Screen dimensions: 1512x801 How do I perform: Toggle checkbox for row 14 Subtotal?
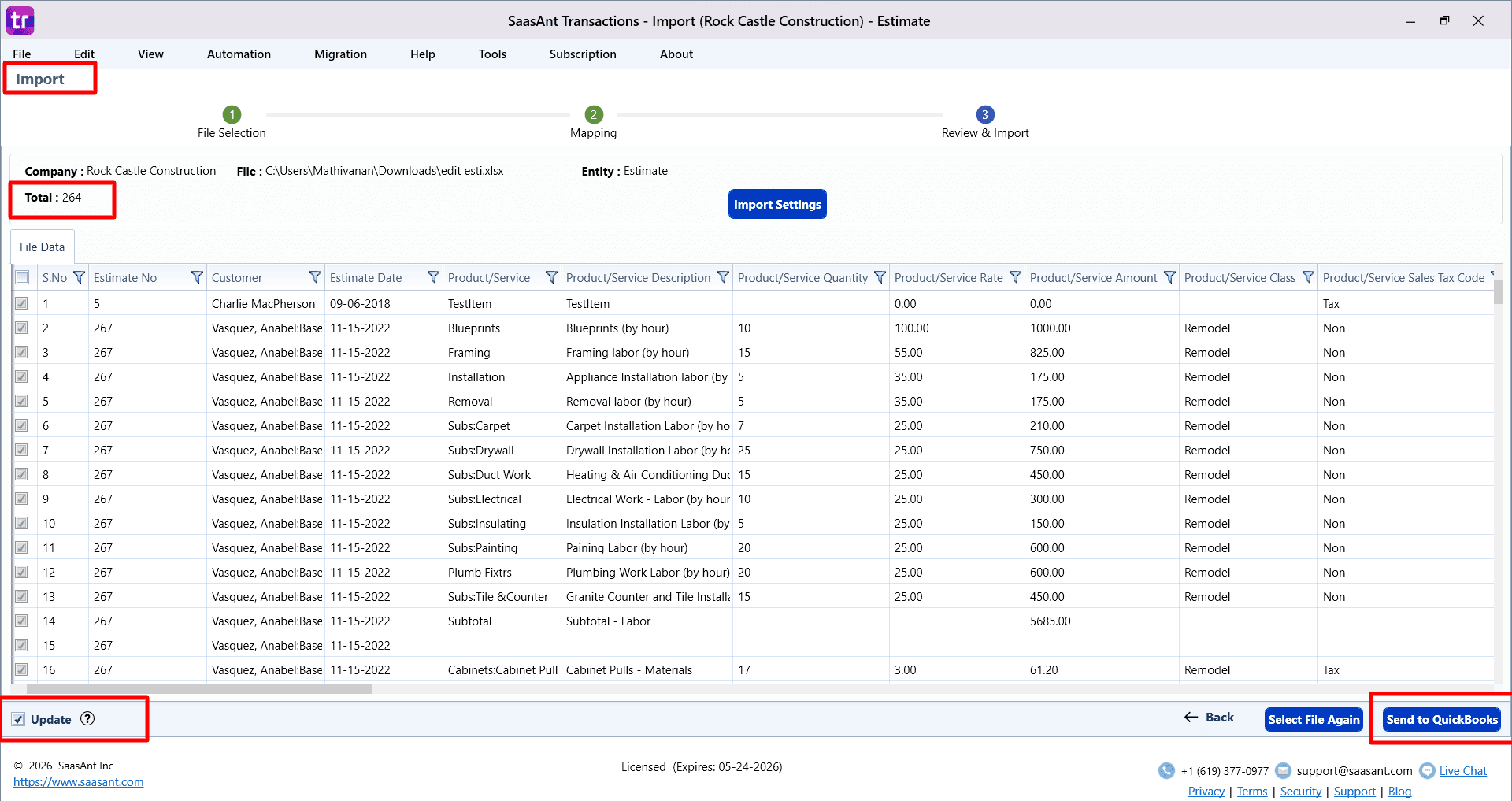tap(22, 621)
